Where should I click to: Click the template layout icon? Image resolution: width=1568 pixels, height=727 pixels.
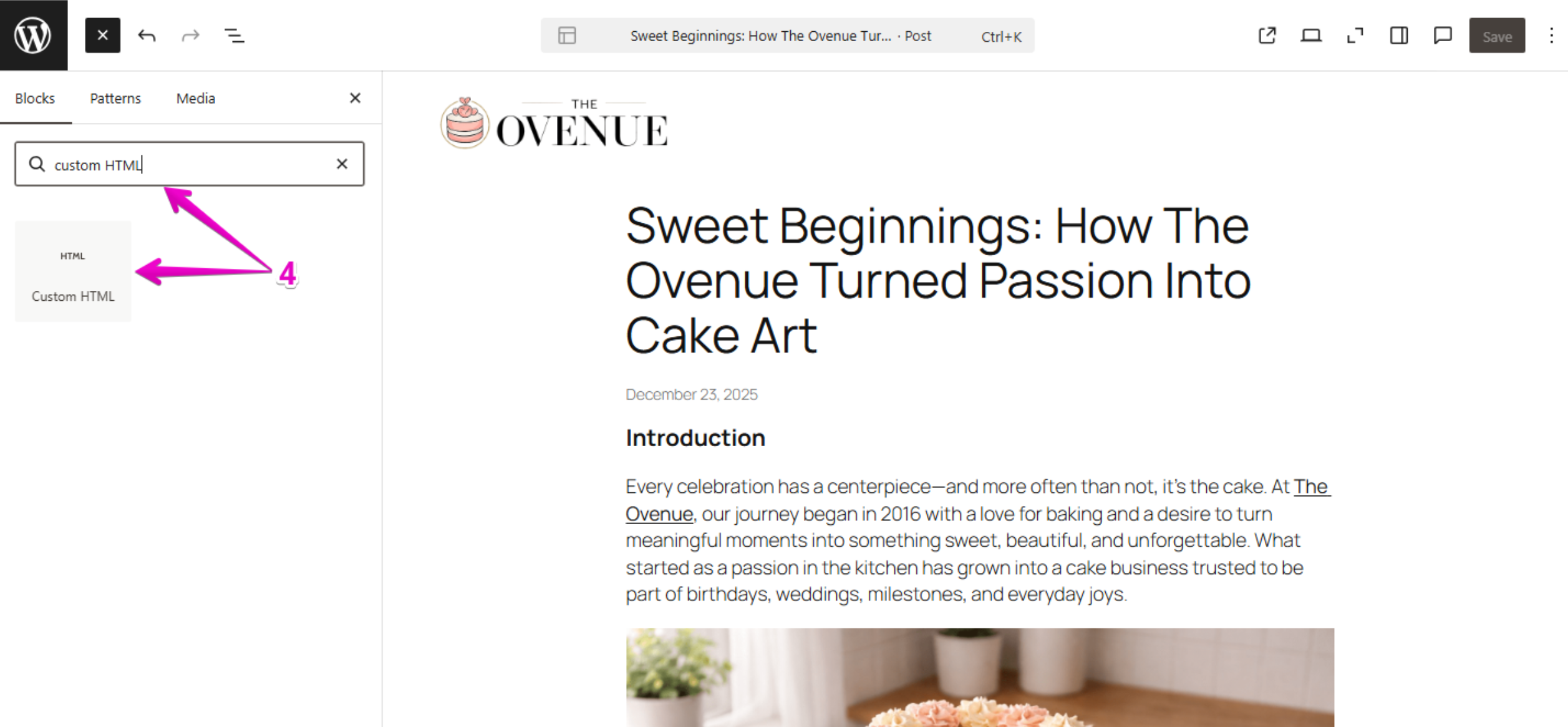coord(567,36)
